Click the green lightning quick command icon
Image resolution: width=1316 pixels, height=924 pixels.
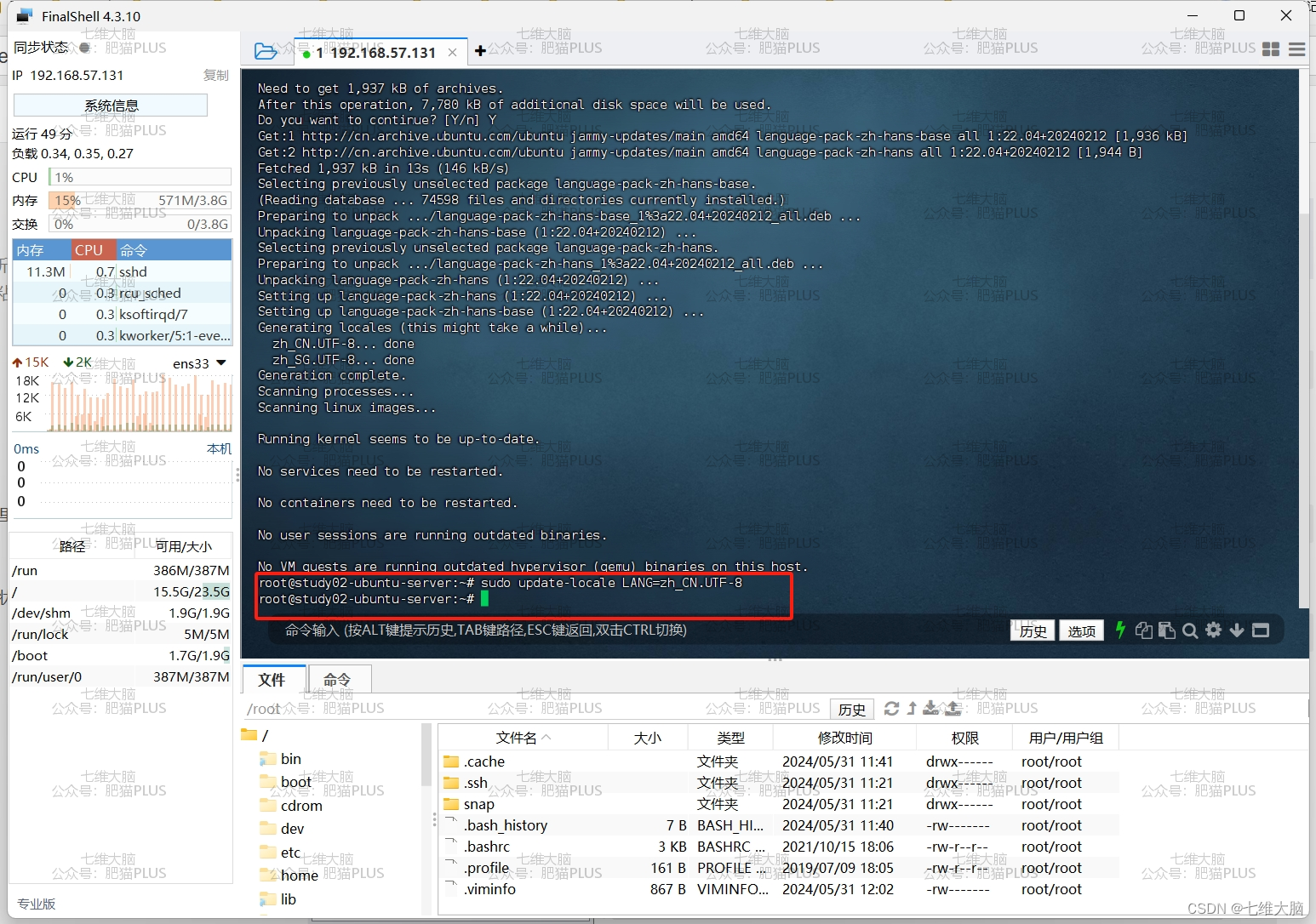tap(1120, 630)
